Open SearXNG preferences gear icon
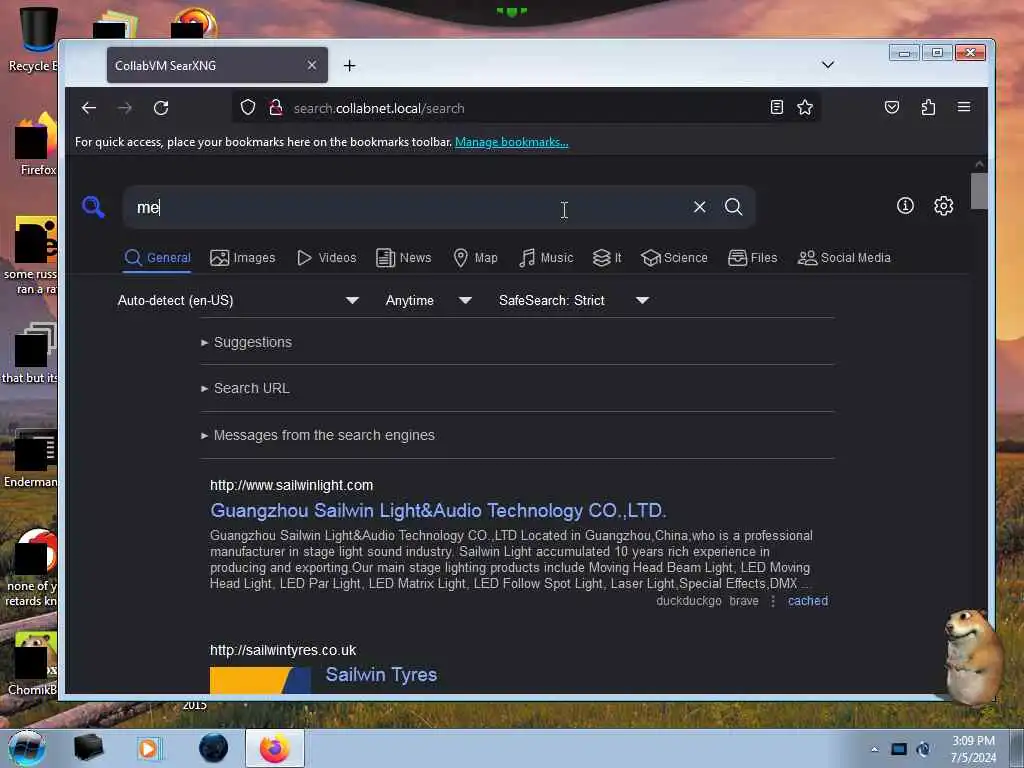The height and width of the screenshot is (768, 1024). [x=944, y=206]
